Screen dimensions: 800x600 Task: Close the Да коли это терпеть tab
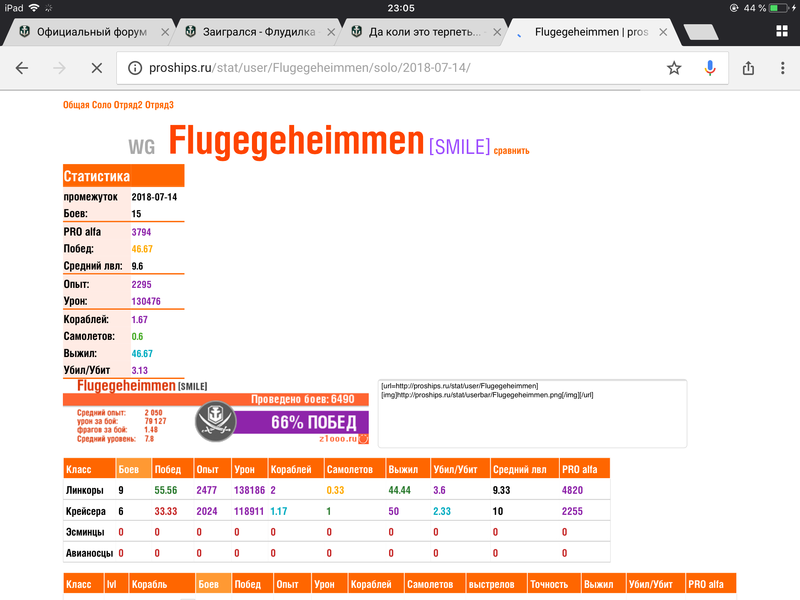(497, 32)
